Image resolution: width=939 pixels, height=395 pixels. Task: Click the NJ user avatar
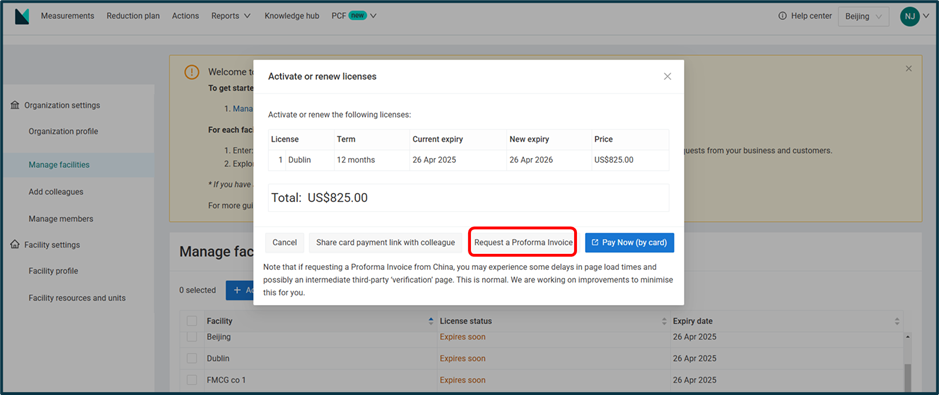point(910,17)
